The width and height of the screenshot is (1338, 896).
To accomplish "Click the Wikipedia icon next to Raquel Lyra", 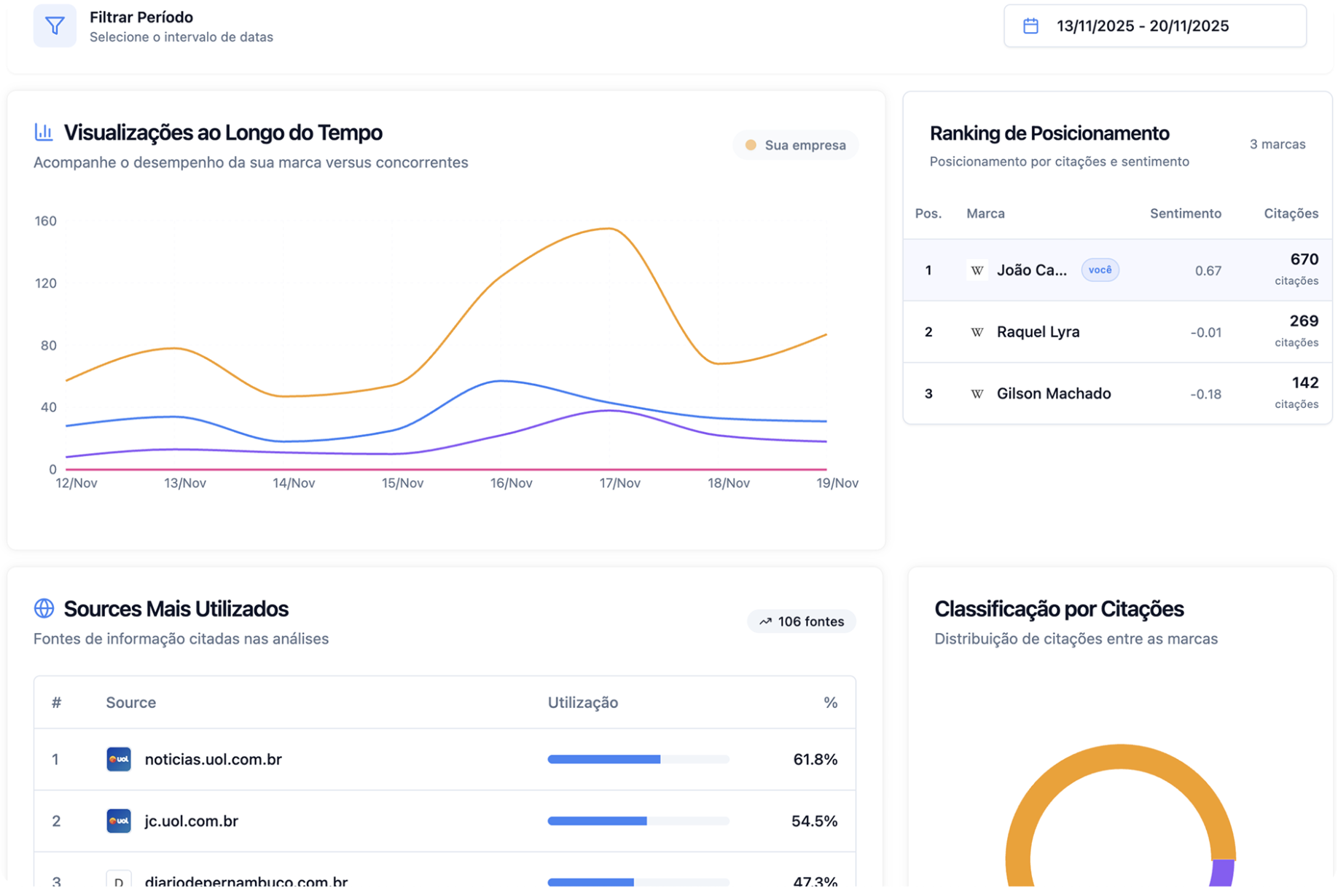I will click(x=977, y=331).
